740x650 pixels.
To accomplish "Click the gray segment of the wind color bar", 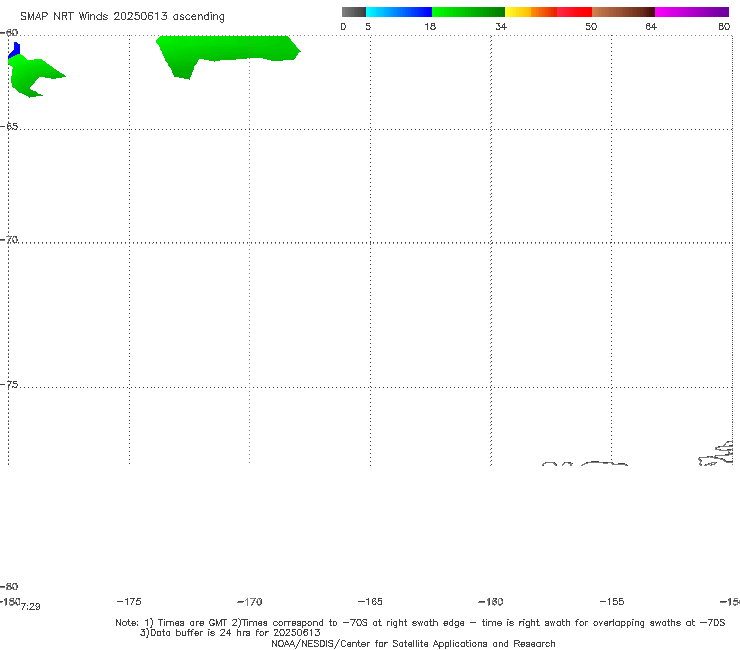I will pos(354,12).
